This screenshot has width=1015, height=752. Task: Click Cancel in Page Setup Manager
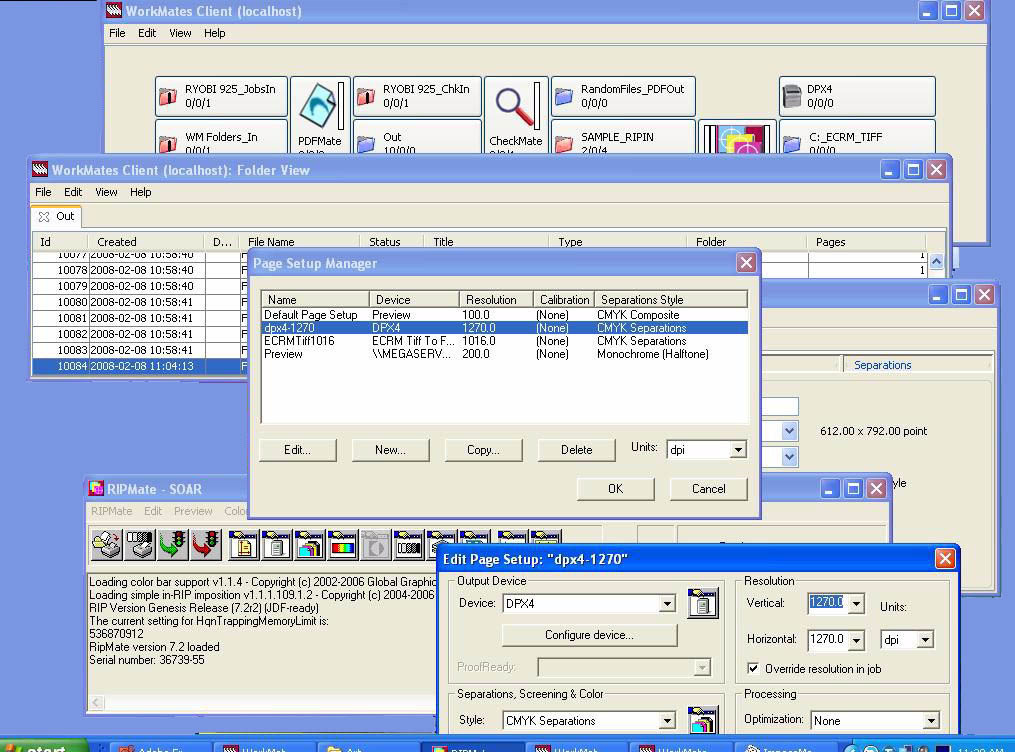(709, 489)
